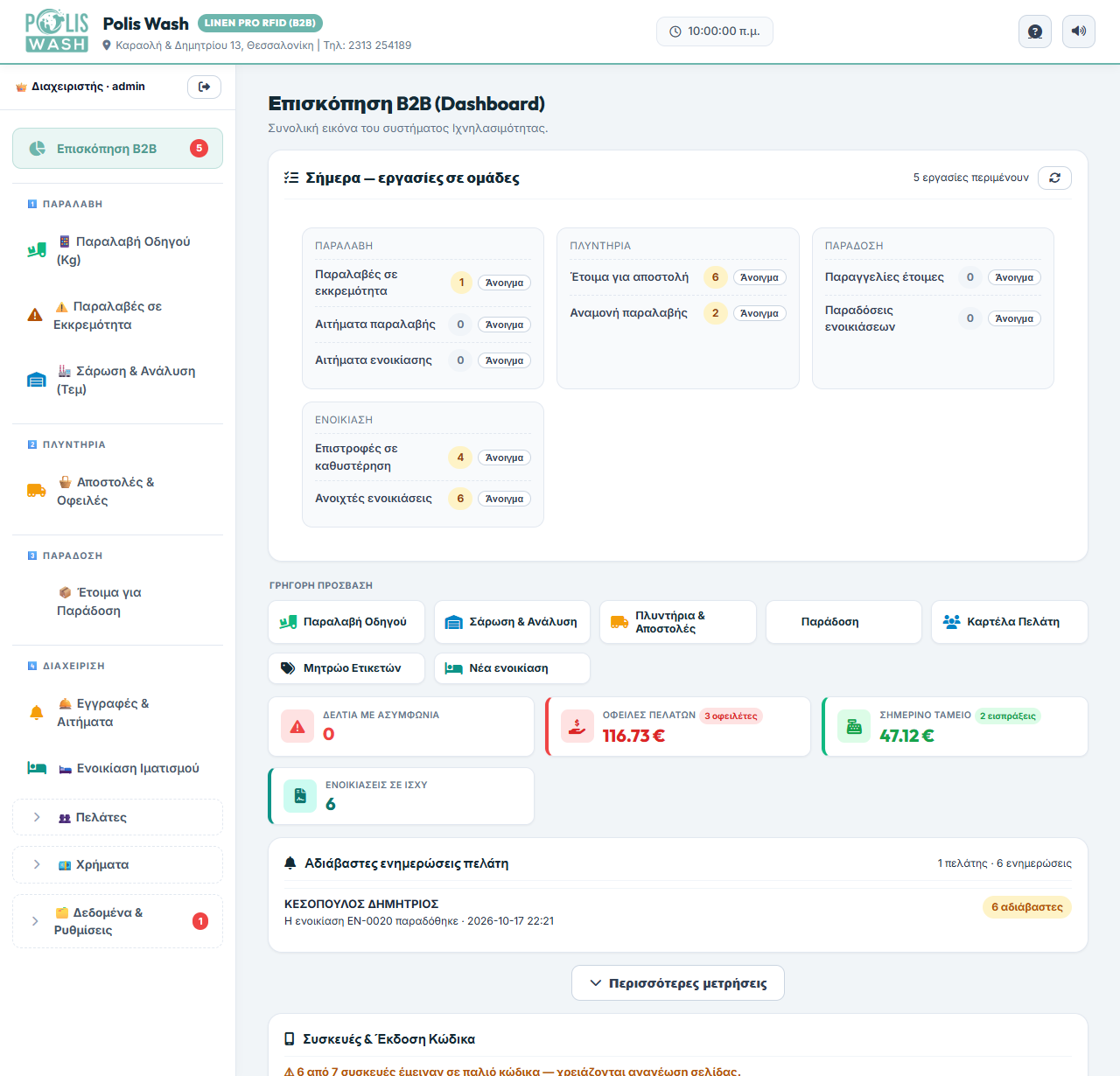Open the Επισκόπηση B2B sidebar item

117,149
